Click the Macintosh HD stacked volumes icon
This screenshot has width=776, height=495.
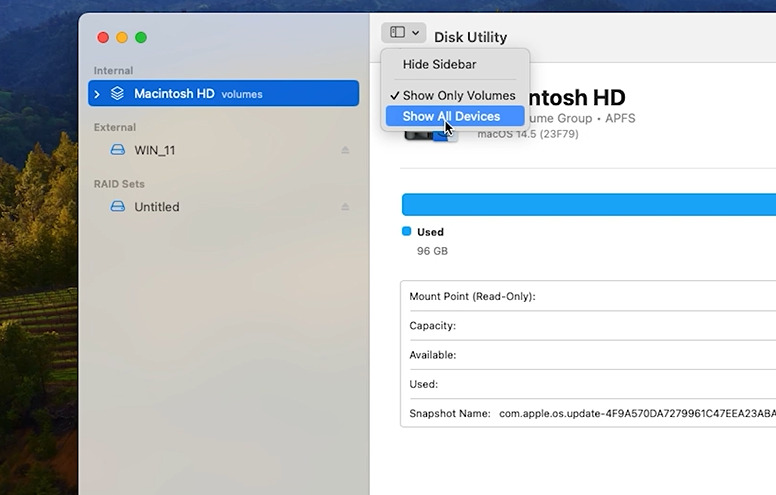pyautogui.click(x=117, y=93)
